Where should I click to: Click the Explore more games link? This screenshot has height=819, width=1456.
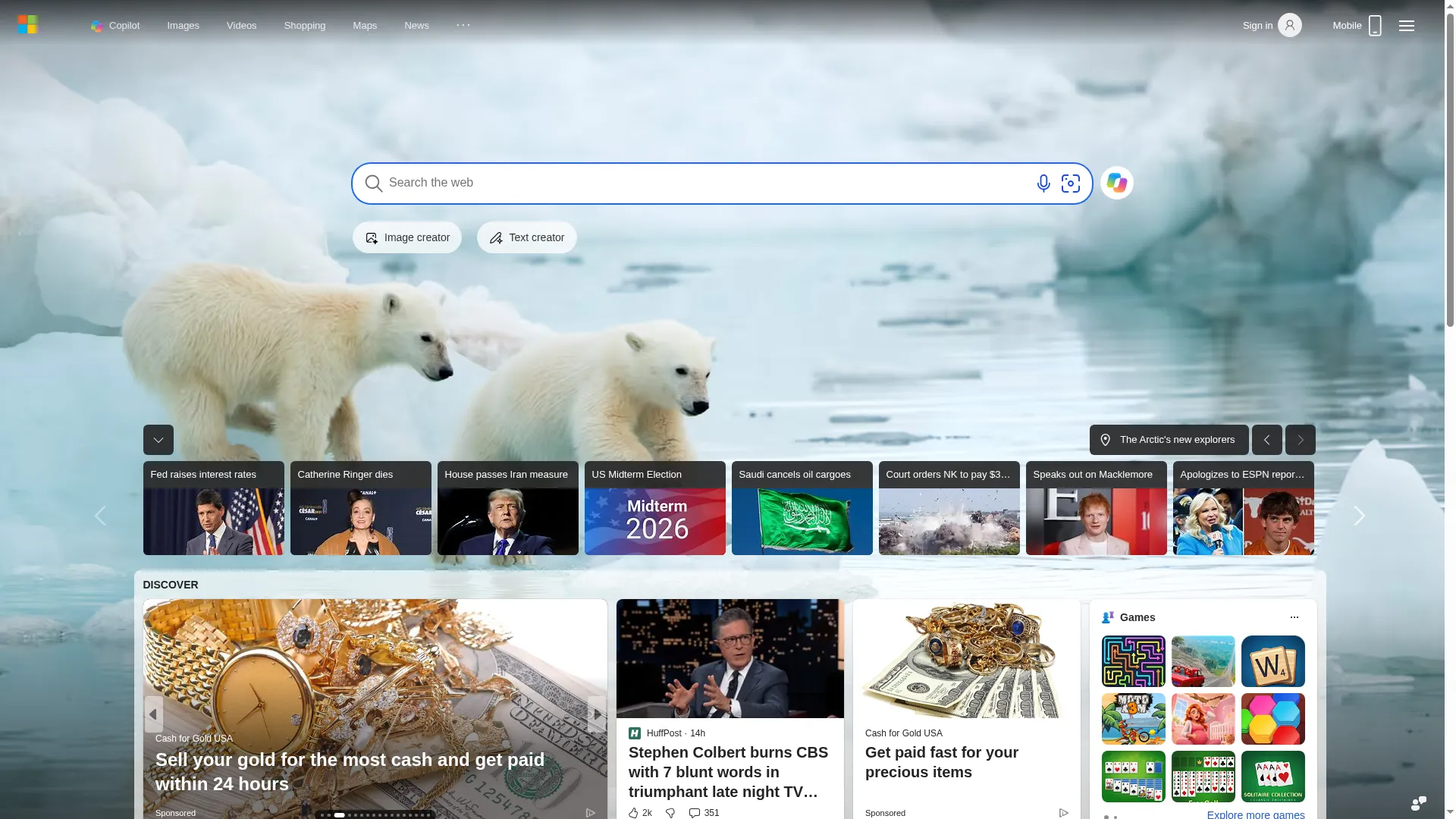point(1256,814)
